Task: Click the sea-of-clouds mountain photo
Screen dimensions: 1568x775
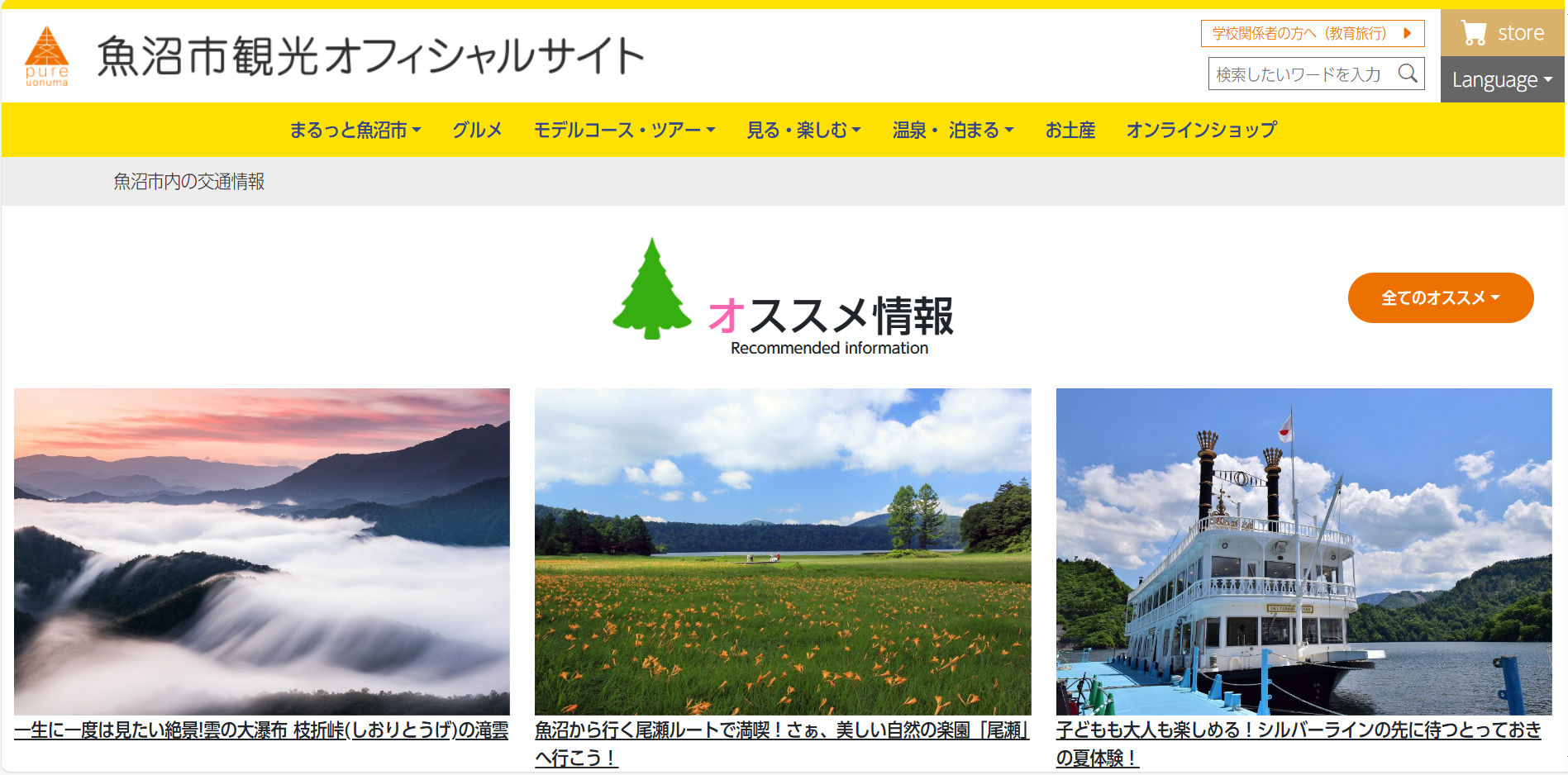Action: click(x=261, y=551)
